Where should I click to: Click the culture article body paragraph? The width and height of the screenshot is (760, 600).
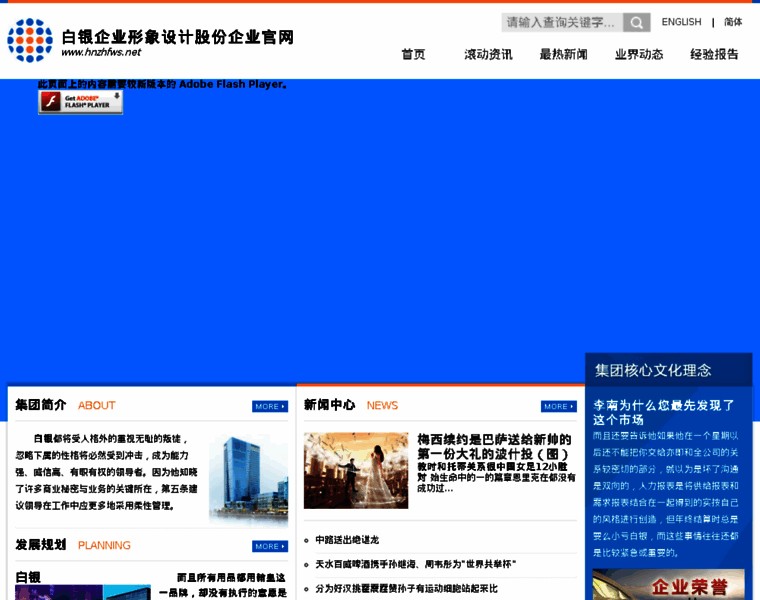665,494
